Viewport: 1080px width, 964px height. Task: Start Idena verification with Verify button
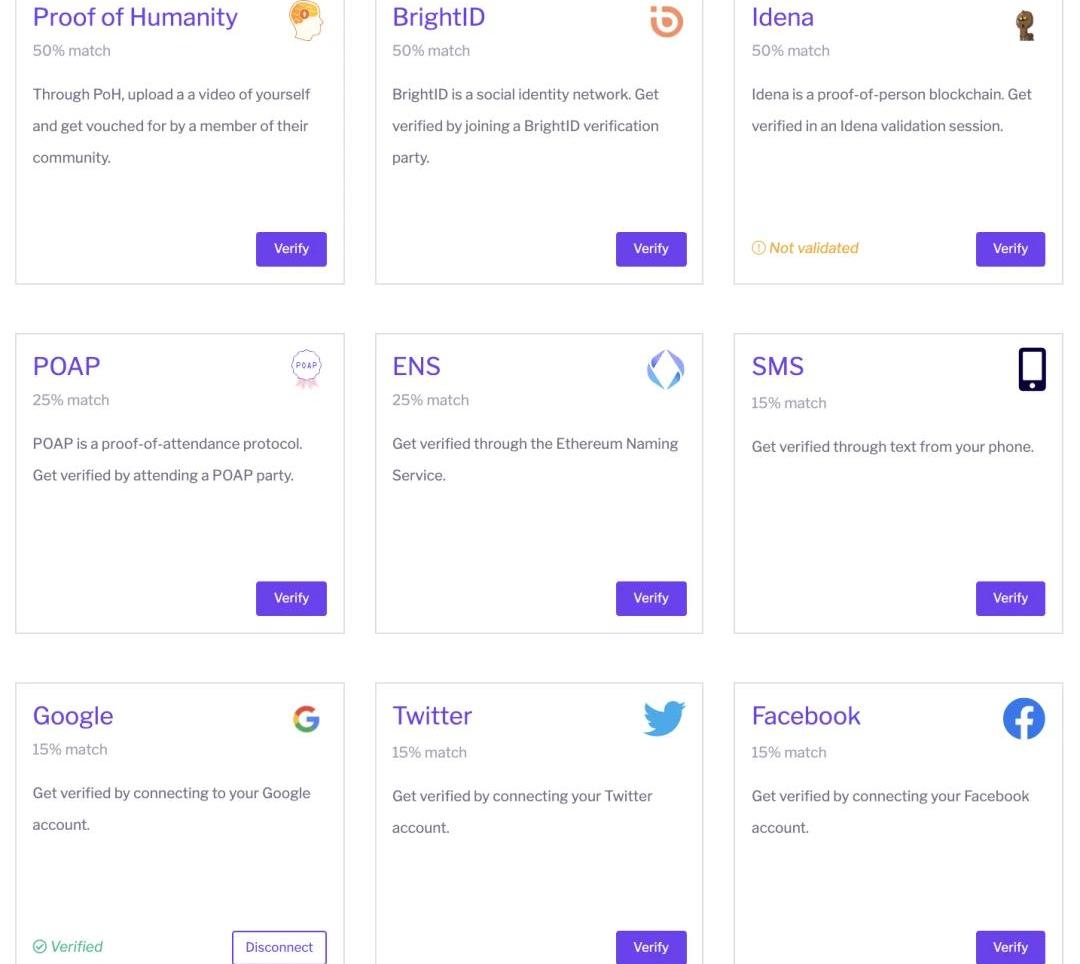1010,249
